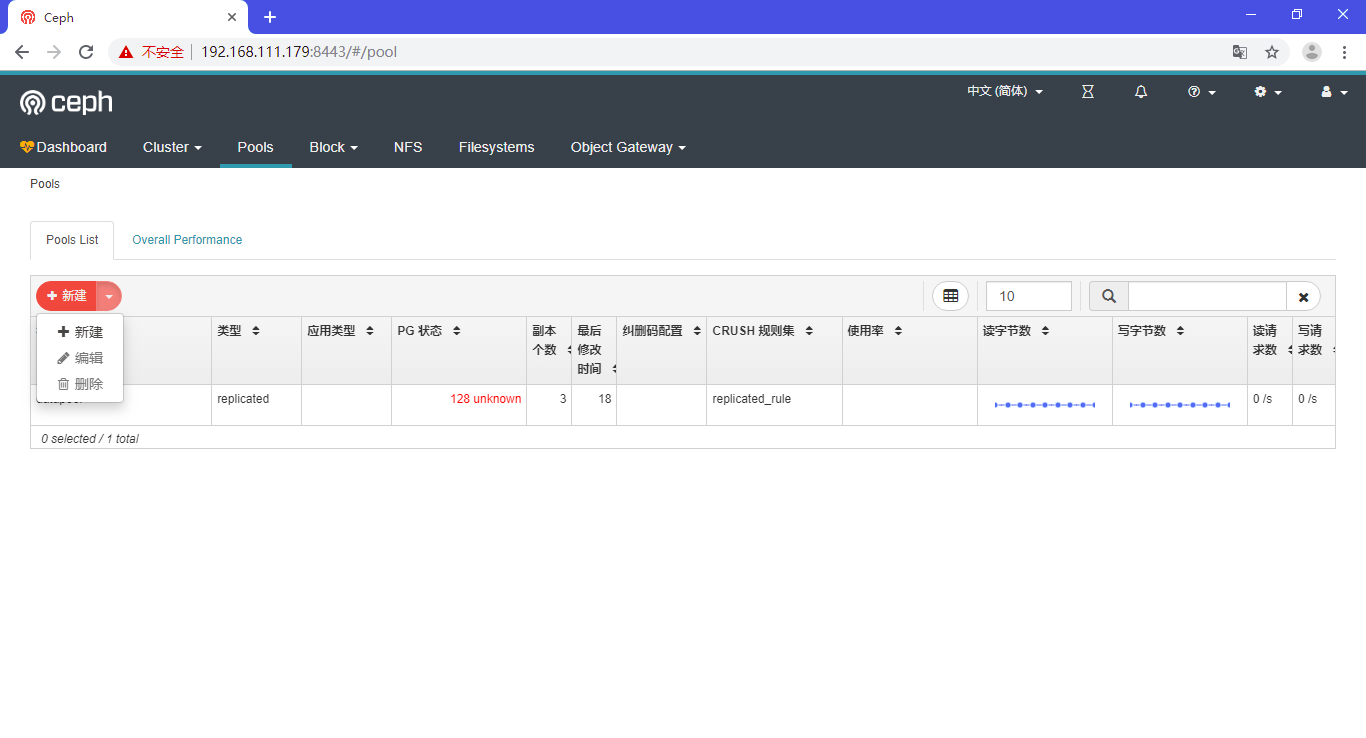This screenshot has height=738, width=1366.
Task: Click the address bar URL
Action: point(299,52)
